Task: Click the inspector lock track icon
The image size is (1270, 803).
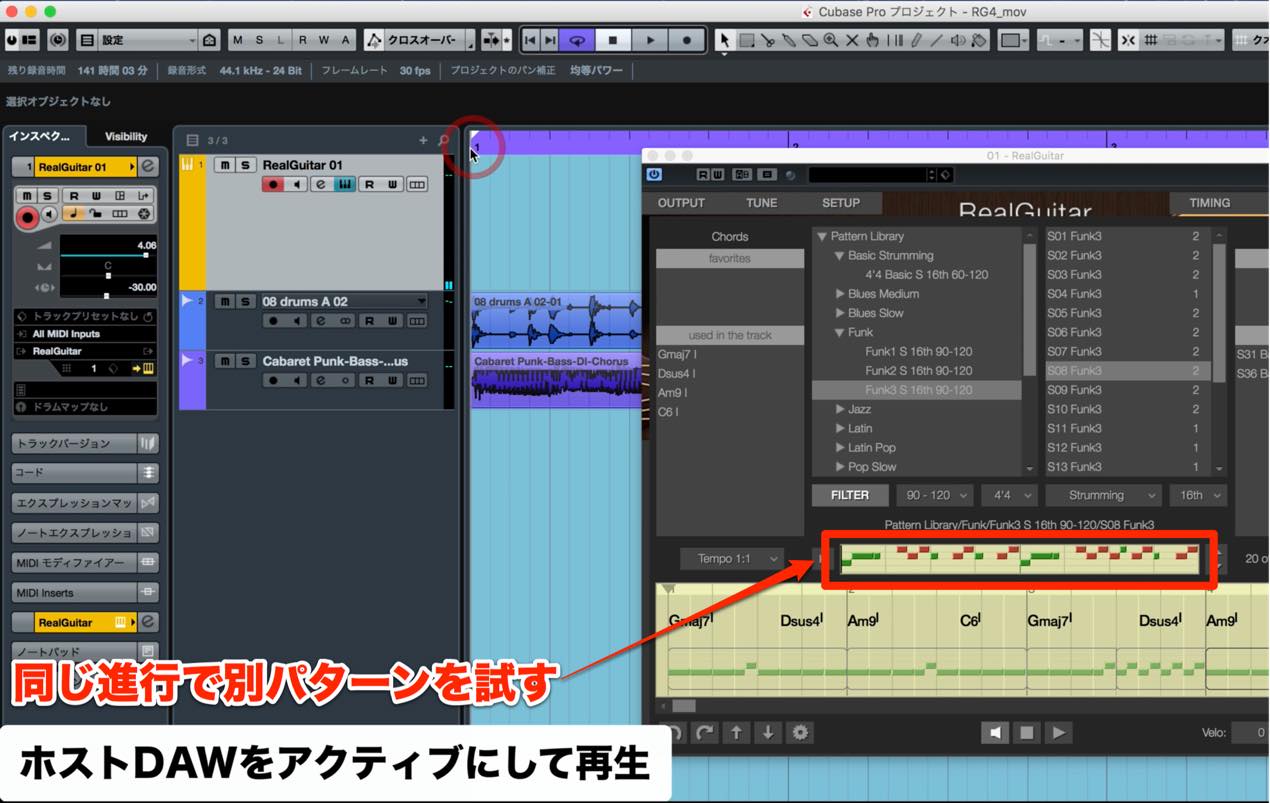Action: point(96,214)
